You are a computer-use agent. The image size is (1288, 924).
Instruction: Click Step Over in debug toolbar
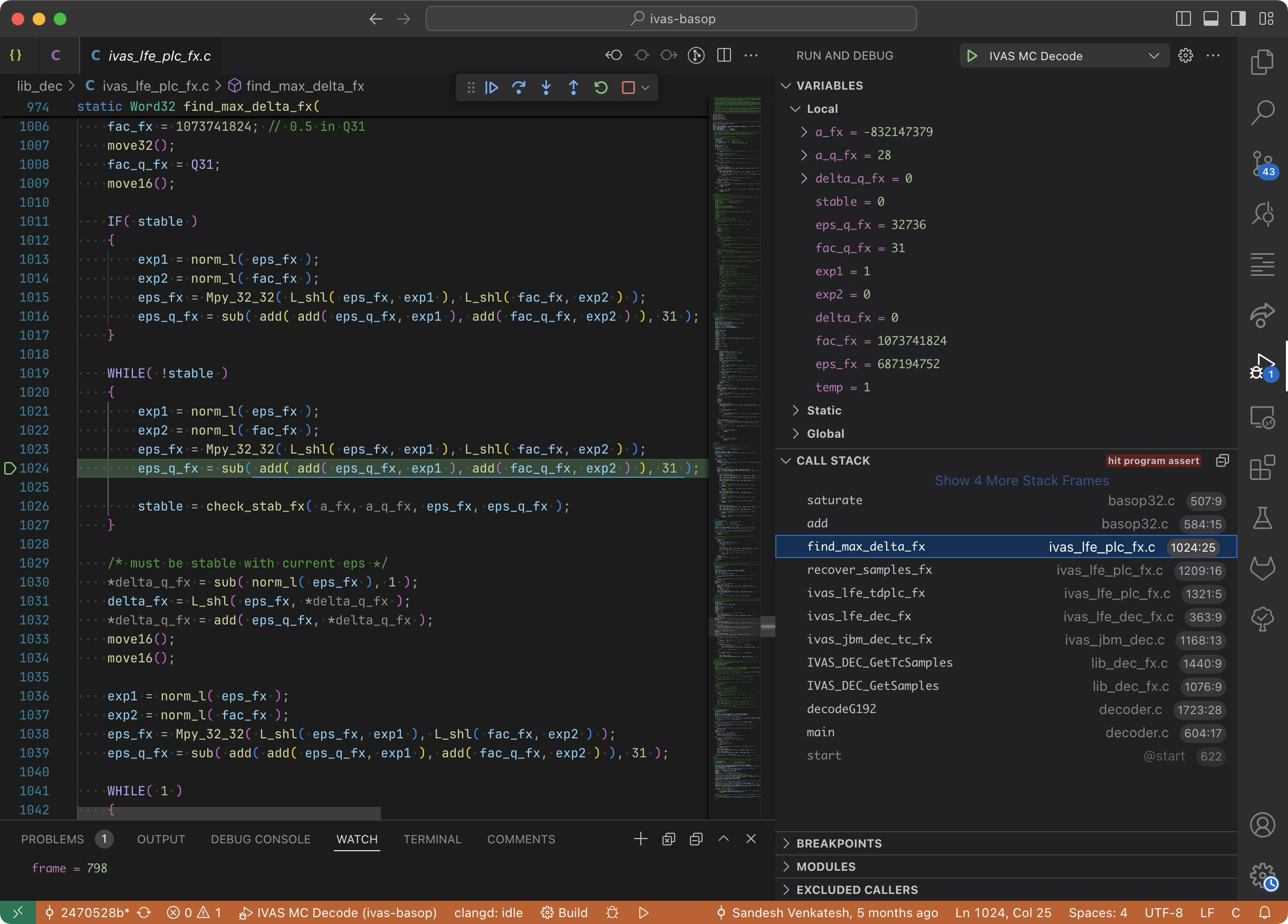518,88
